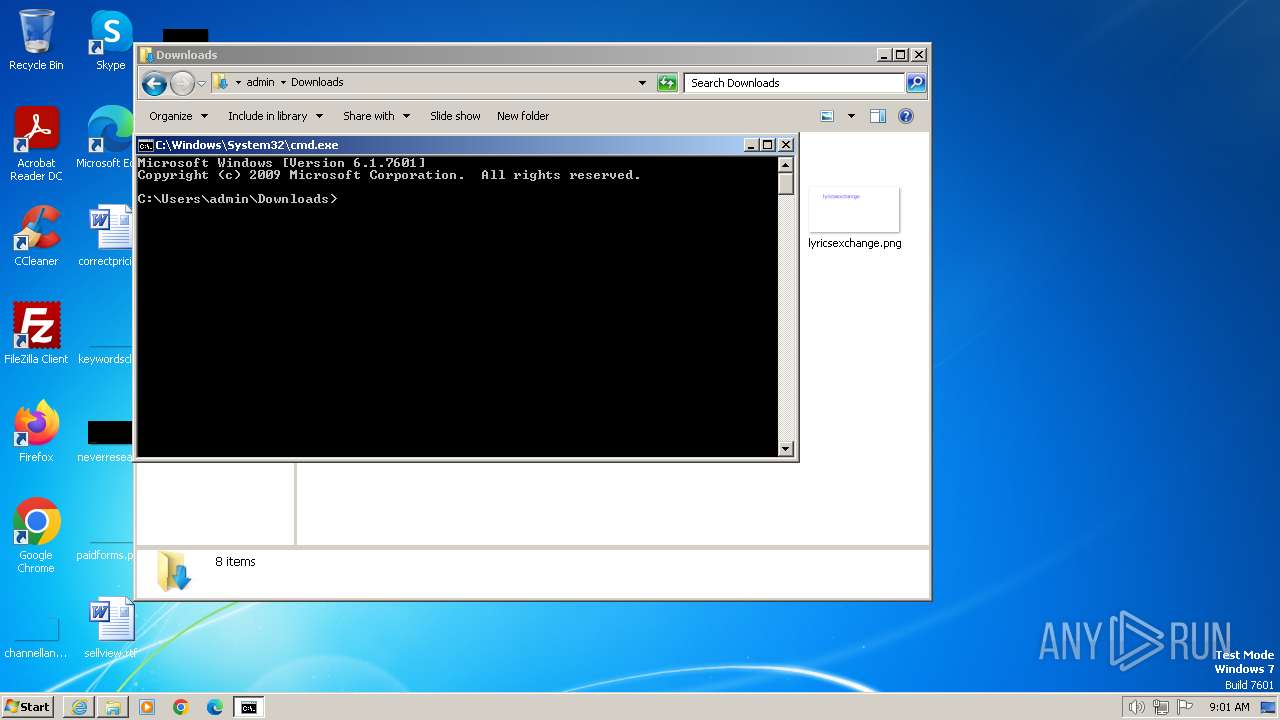The image size is (1280, 720).
Task: Toggle the preview pane button
Action: tap(877, 116)
